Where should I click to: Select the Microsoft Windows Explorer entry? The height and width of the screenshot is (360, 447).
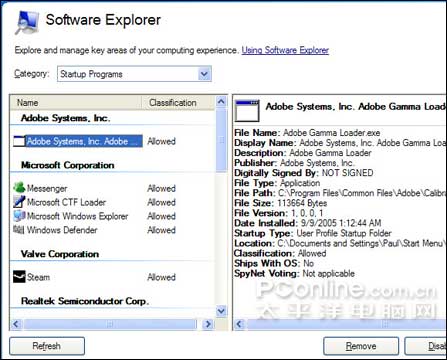click(x=77, y=216)
